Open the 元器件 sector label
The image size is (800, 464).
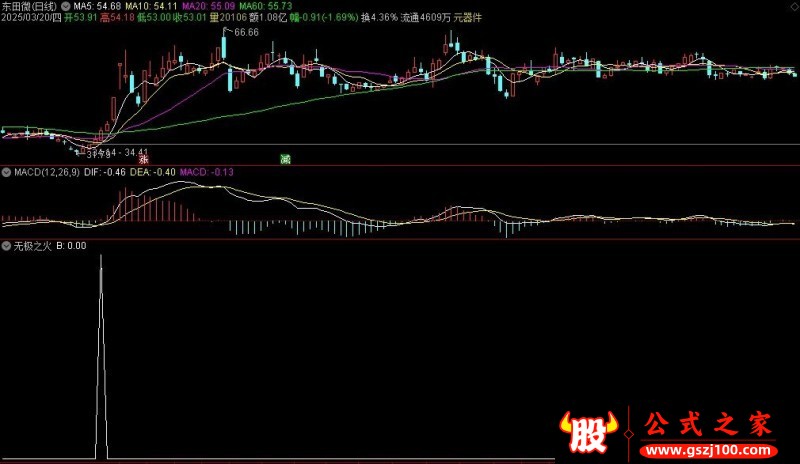point(467,18)
